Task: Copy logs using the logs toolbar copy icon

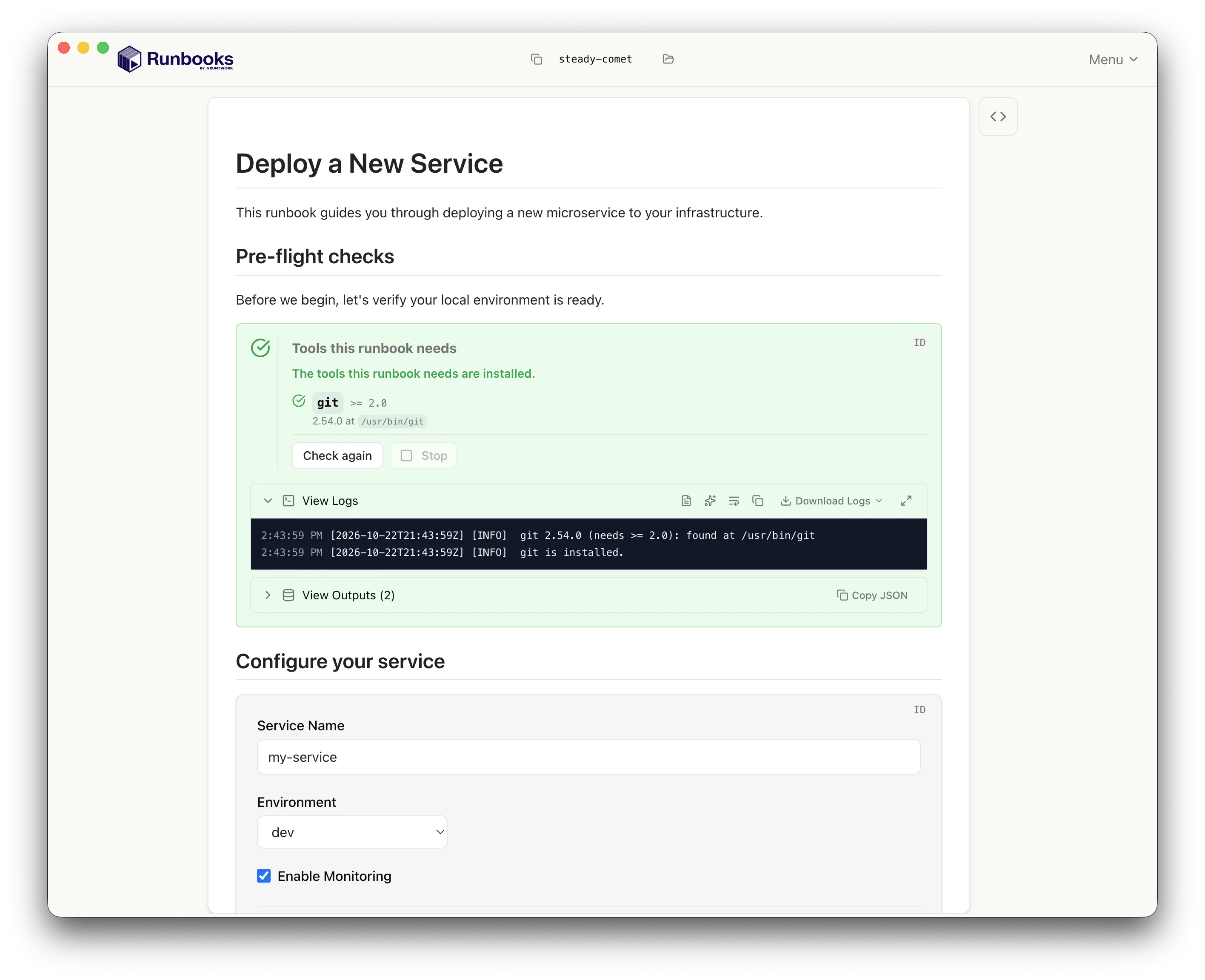Action: point(758,501)
